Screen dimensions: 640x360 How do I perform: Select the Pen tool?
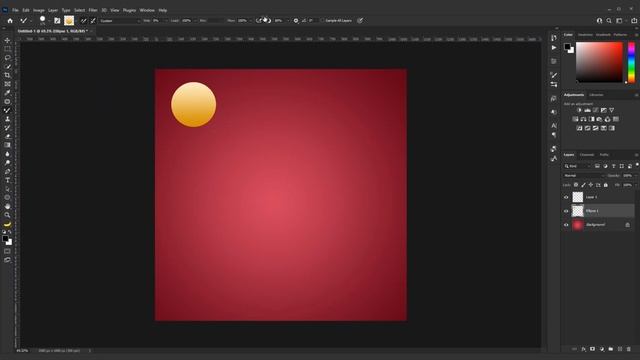(x=7, y=171)
